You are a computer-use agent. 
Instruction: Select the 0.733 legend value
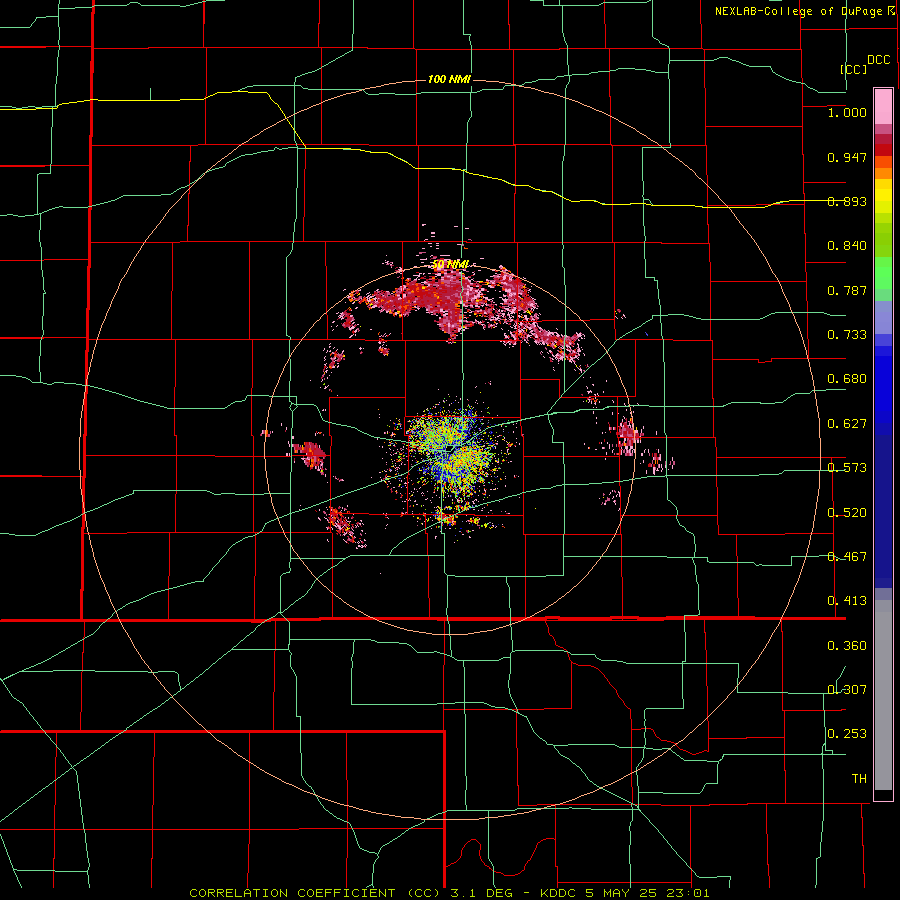point(847,335)
